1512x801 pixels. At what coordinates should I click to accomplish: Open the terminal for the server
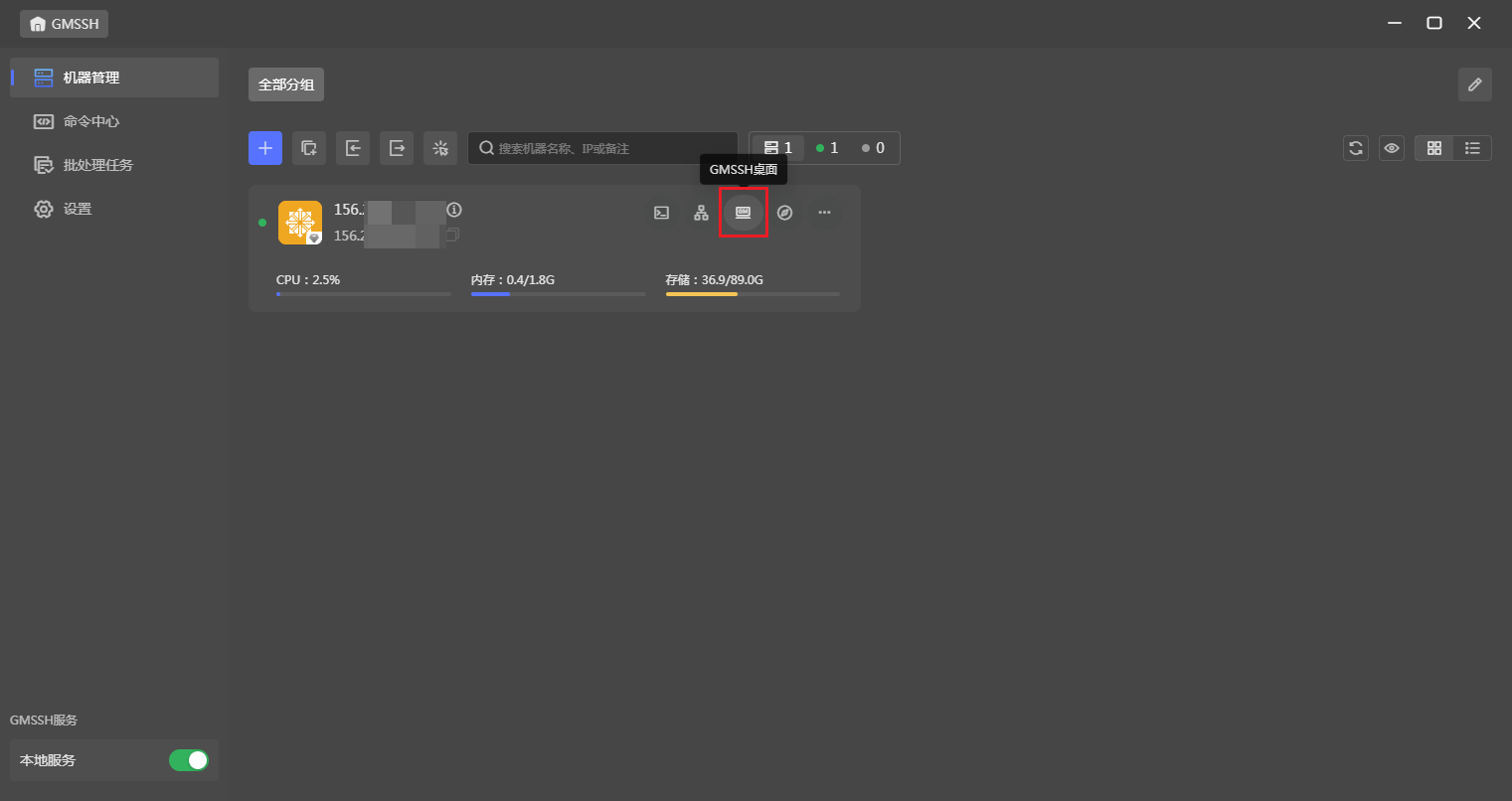tap(661, 213)
